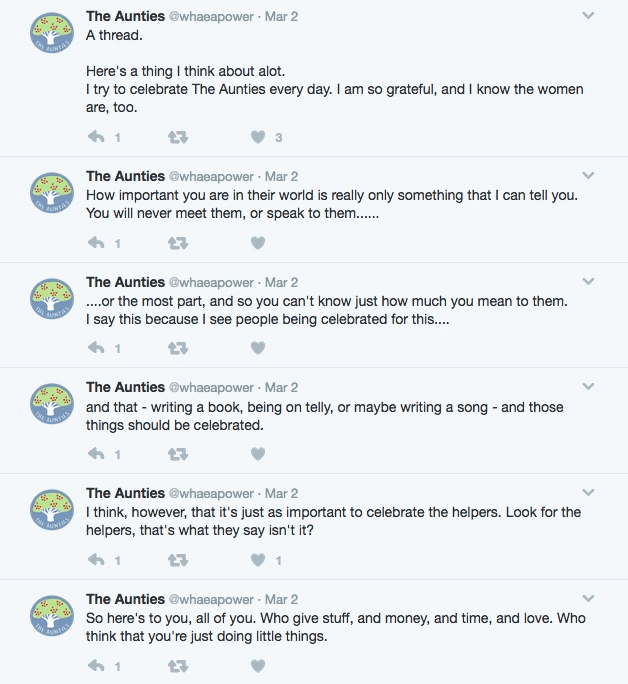Reply to '....or the most part' tweet
The width and height of the screenshot is (628, 684).
pyautogui.click(x=97, y=348)
